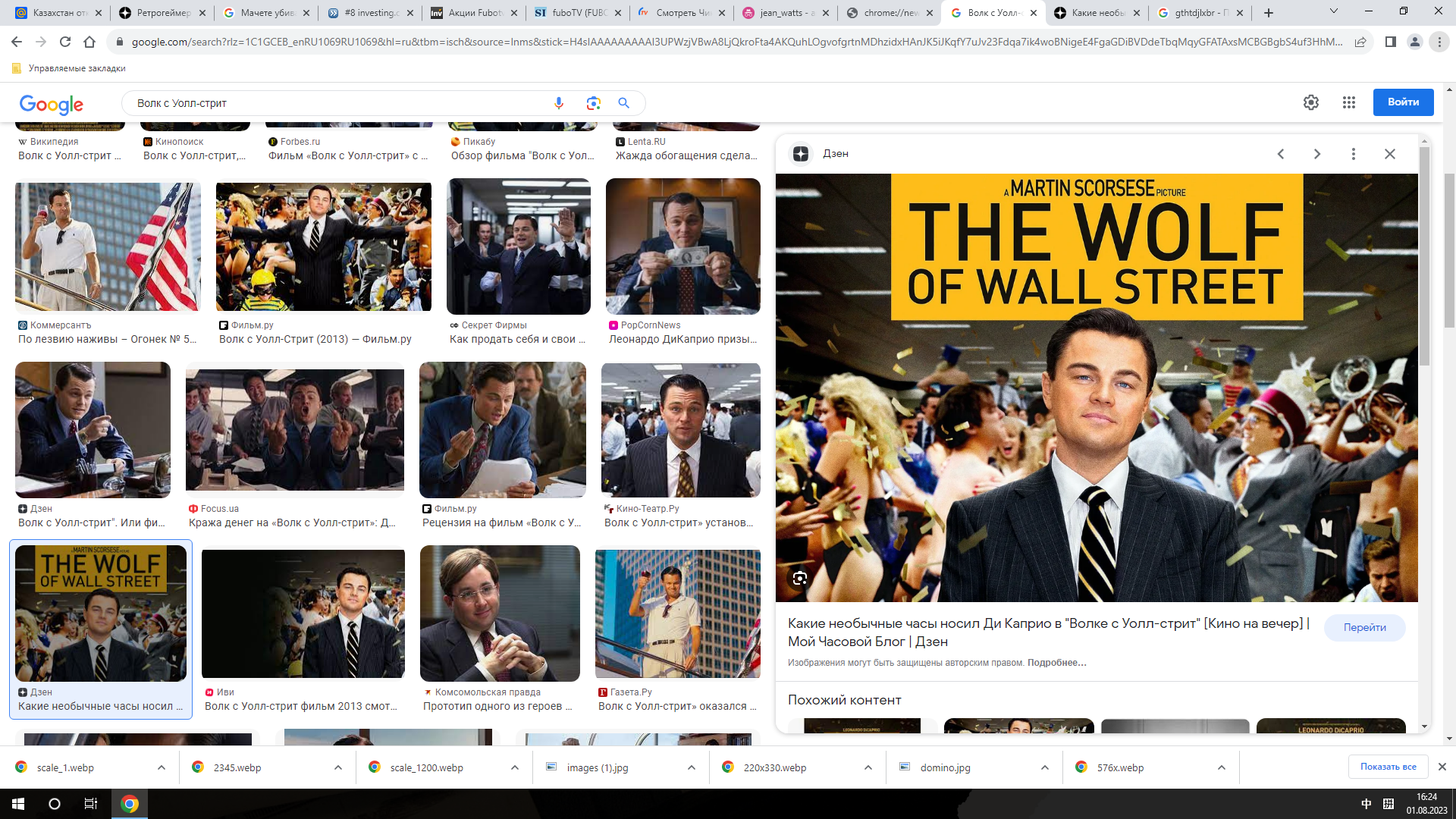Open the browser home page
1456x819 pixels.
point(89,42)
